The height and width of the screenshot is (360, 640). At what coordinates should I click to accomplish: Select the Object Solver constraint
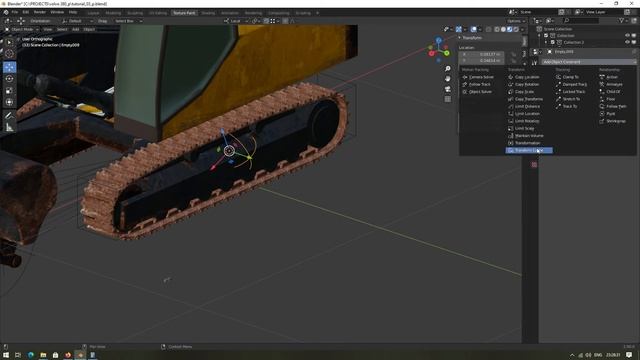pyautogui.click(x=477, y=92)
